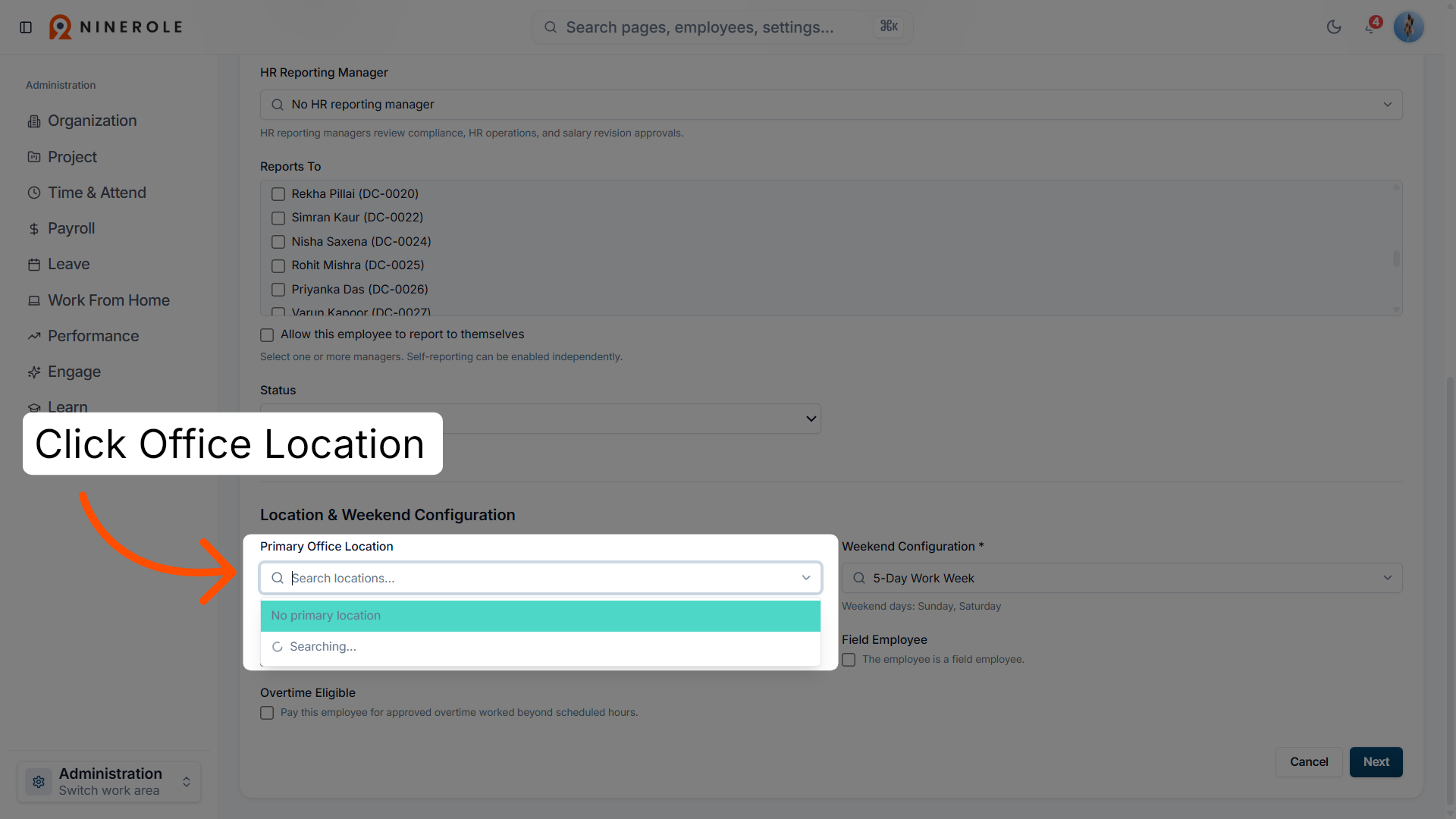Check Rekha Pillai (DC-0020)
The width and height of the screenshot is (1456, 819).
(278, 194)
